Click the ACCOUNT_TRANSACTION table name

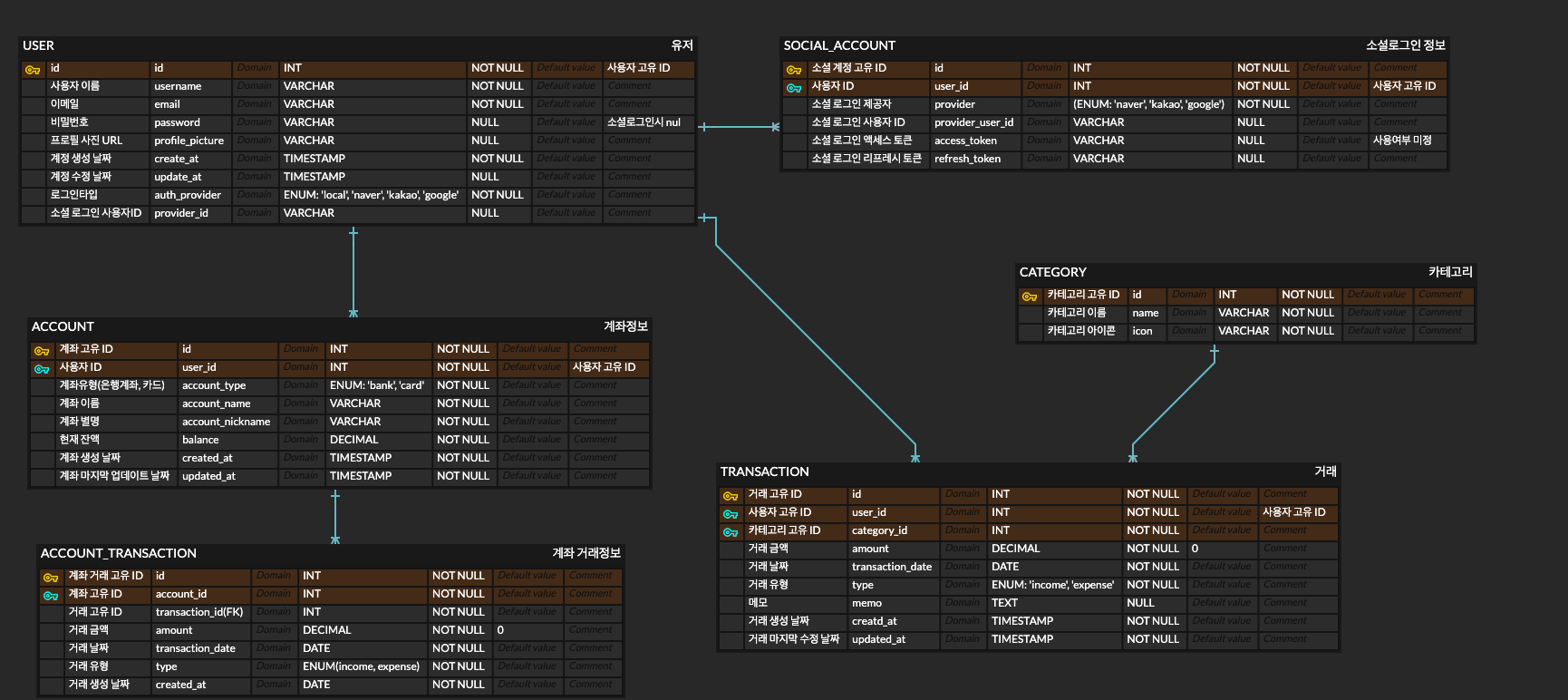pyautogui.click(x=119, y=553)
